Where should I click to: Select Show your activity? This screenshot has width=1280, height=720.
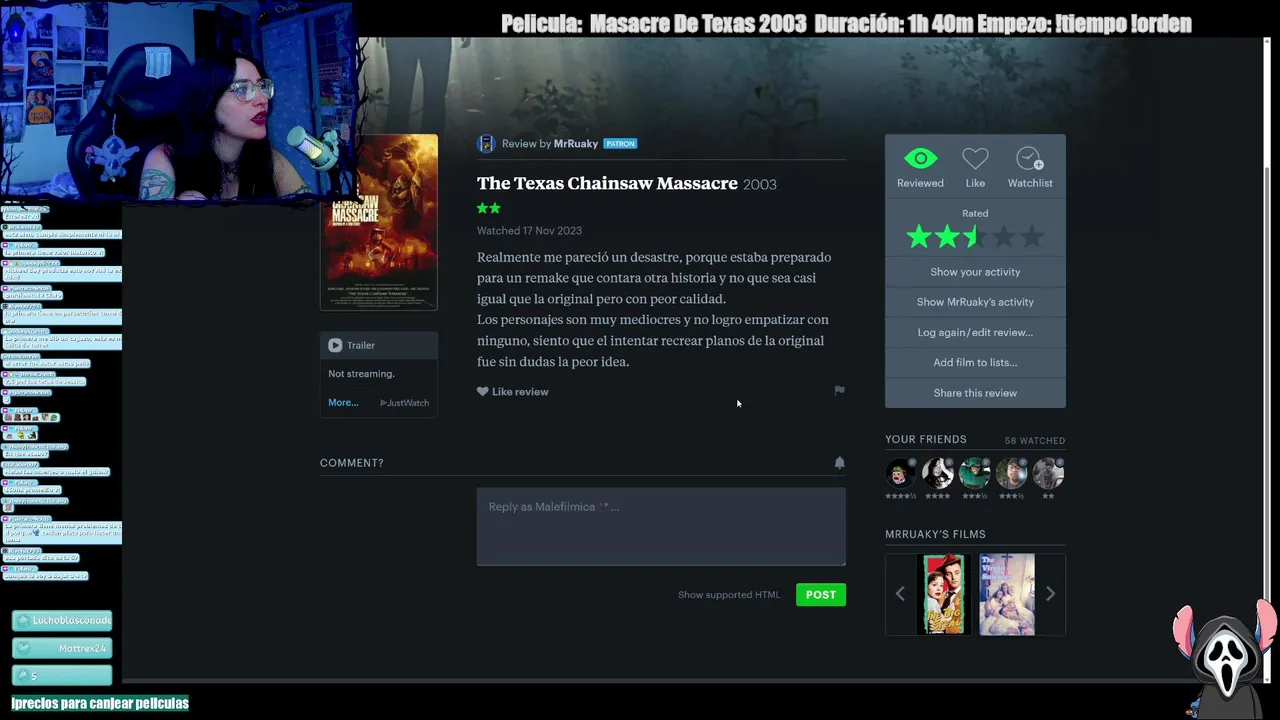point(975,272)
